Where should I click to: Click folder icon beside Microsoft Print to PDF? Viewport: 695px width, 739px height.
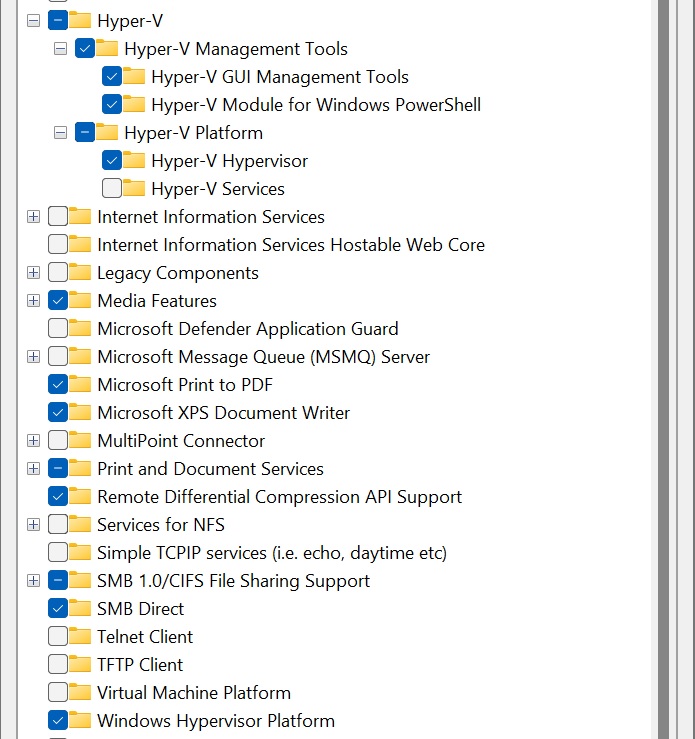[x=80, y=384]
